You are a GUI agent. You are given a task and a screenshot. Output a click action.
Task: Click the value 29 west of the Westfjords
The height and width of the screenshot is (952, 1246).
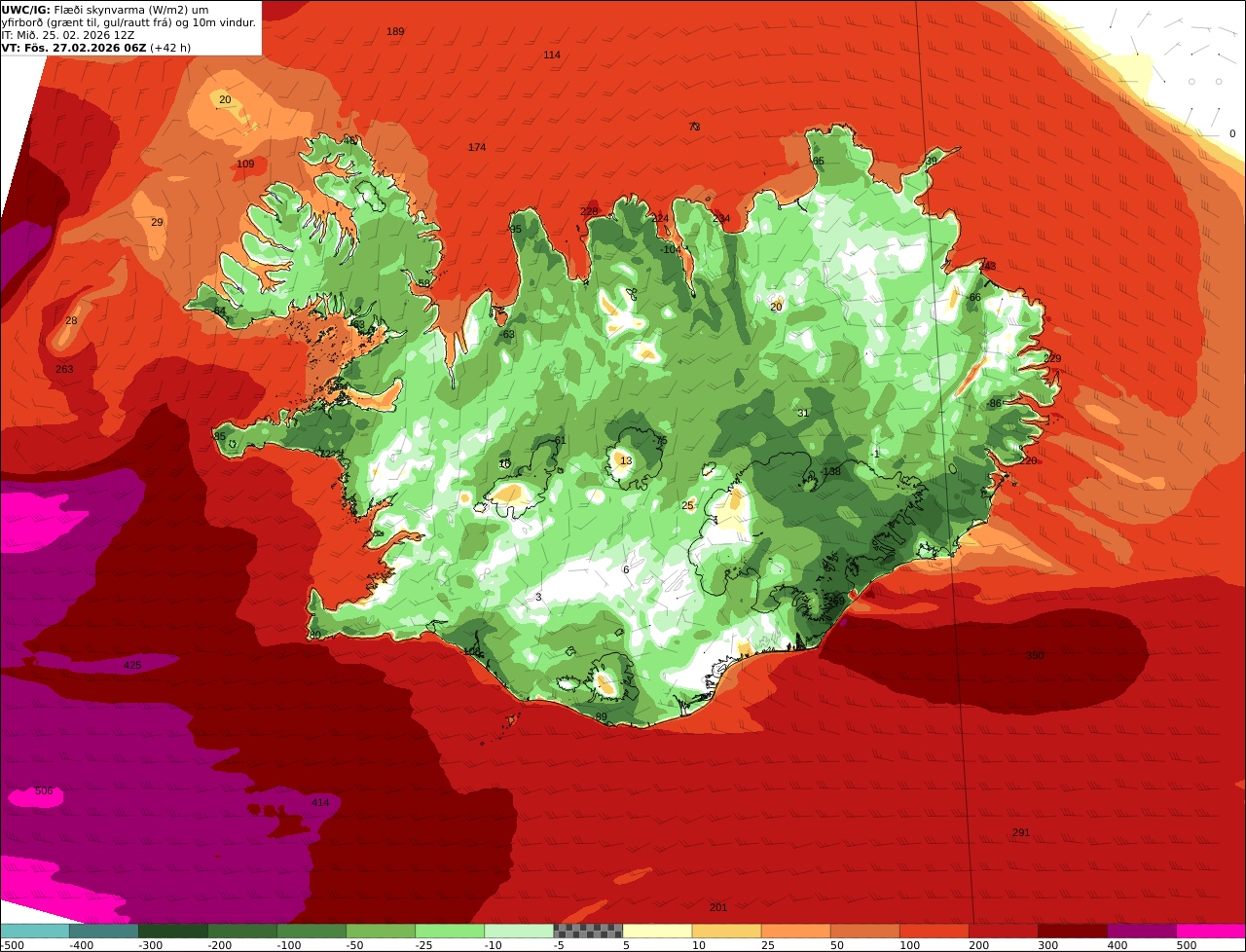click(157, 223)
